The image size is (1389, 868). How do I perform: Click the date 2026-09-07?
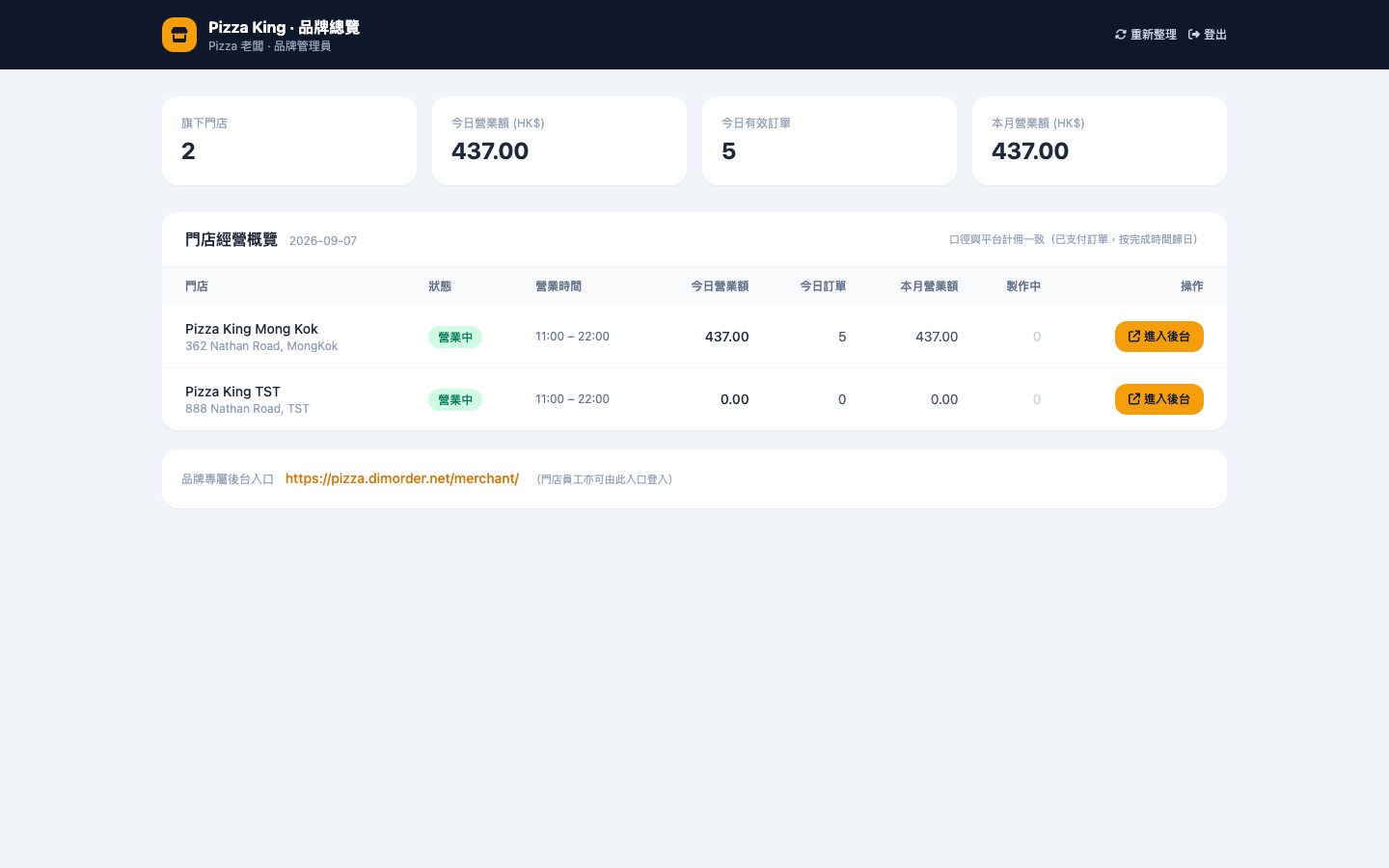pyautogui.click(x=323, y=241)
